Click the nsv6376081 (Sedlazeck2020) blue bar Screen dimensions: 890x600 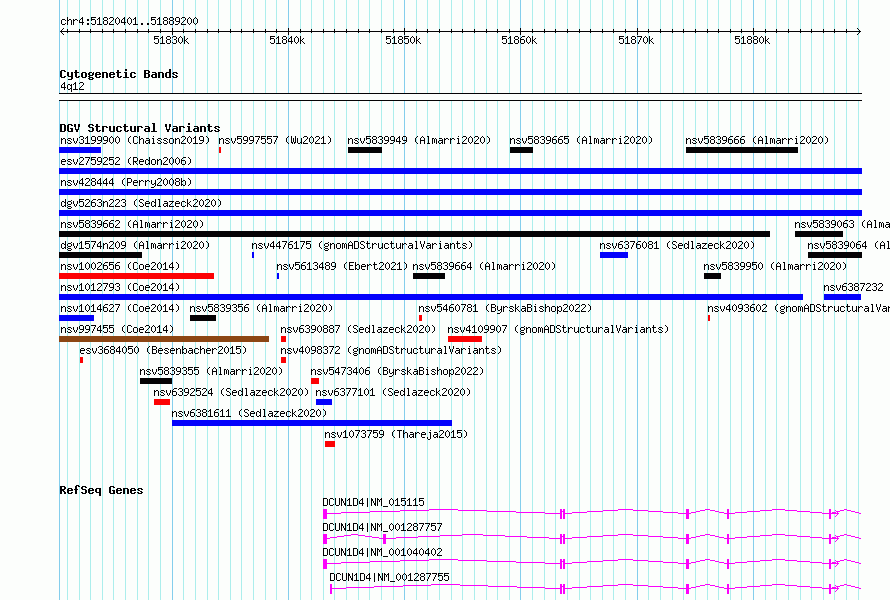(x=614, y=255)
